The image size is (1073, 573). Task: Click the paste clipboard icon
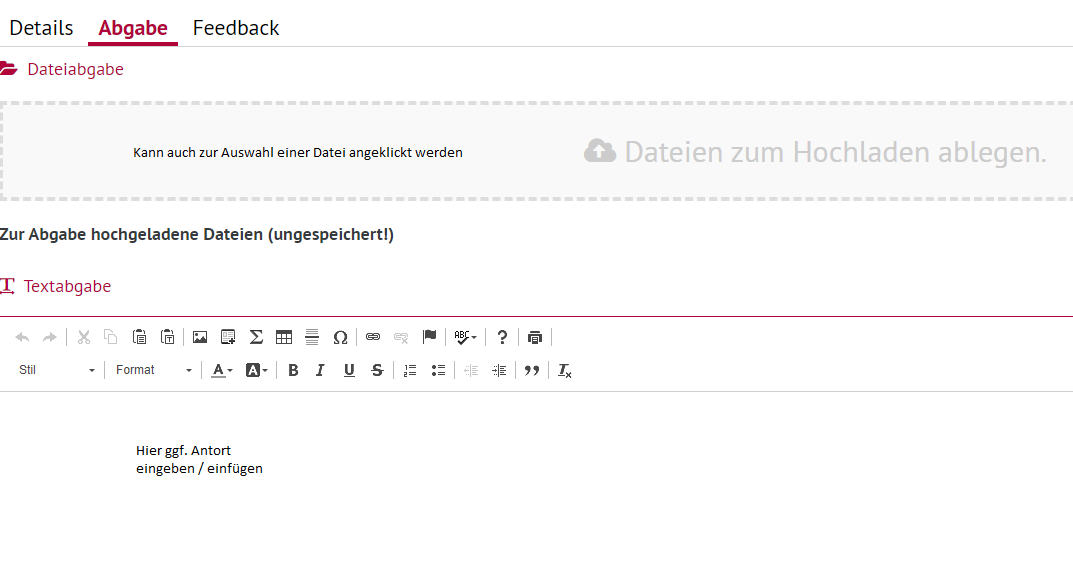click(x=140, y=337)
